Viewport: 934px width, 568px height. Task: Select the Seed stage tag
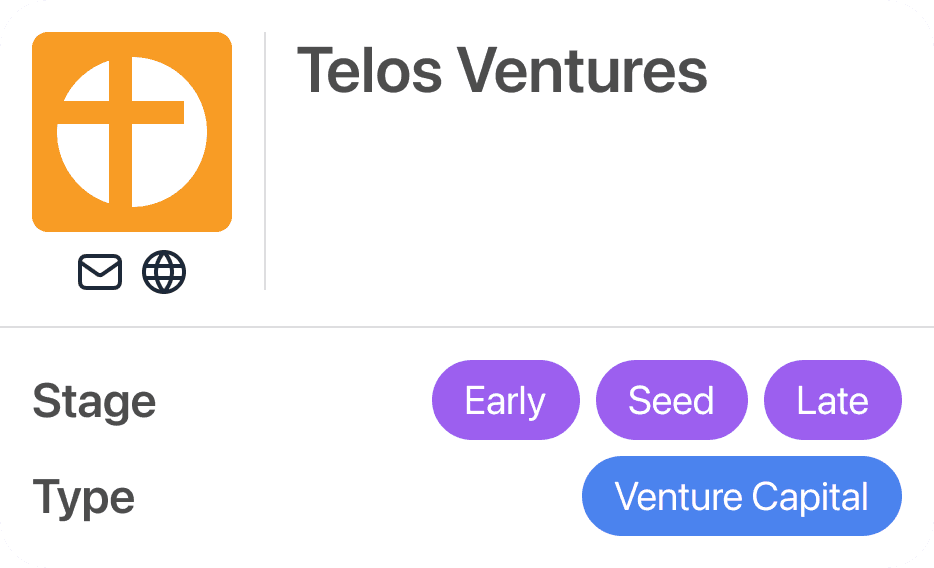tap(671, 400)
